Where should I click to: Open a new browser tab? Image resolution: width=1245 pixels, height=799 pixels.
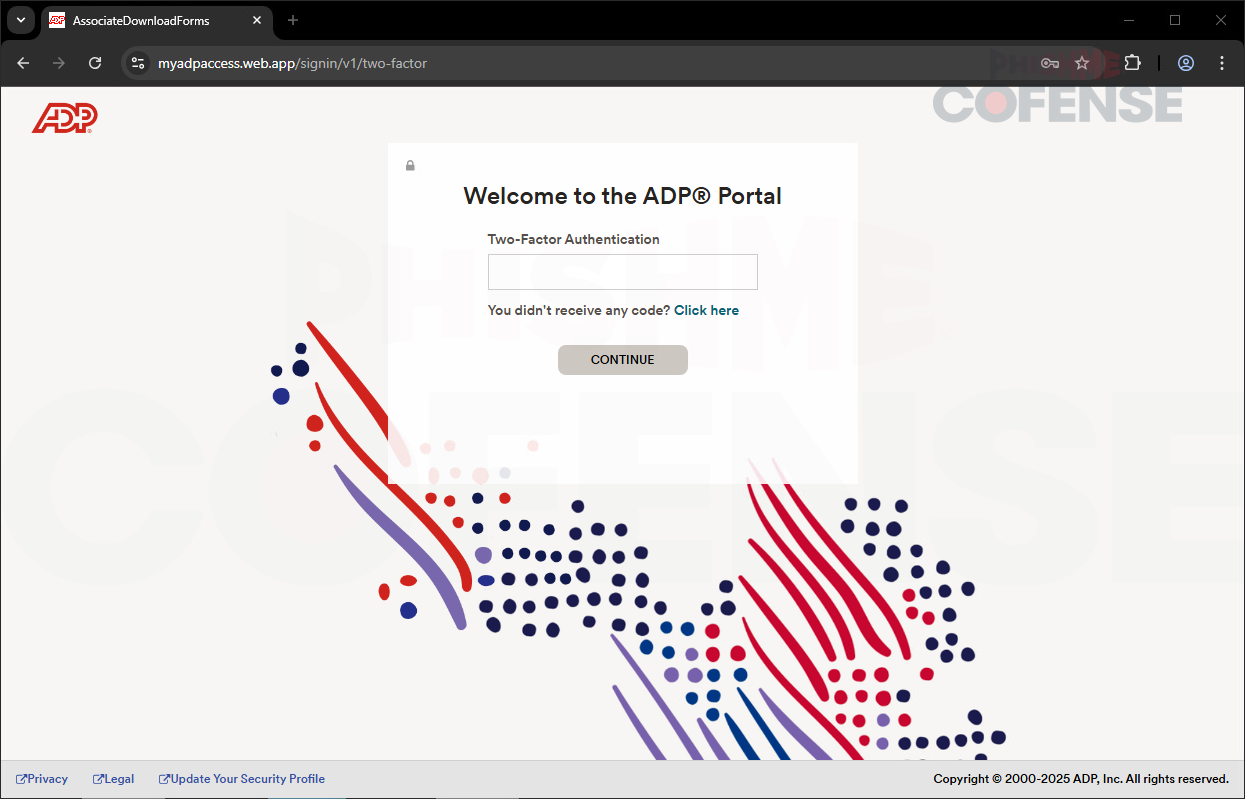[x=293, y=20]
